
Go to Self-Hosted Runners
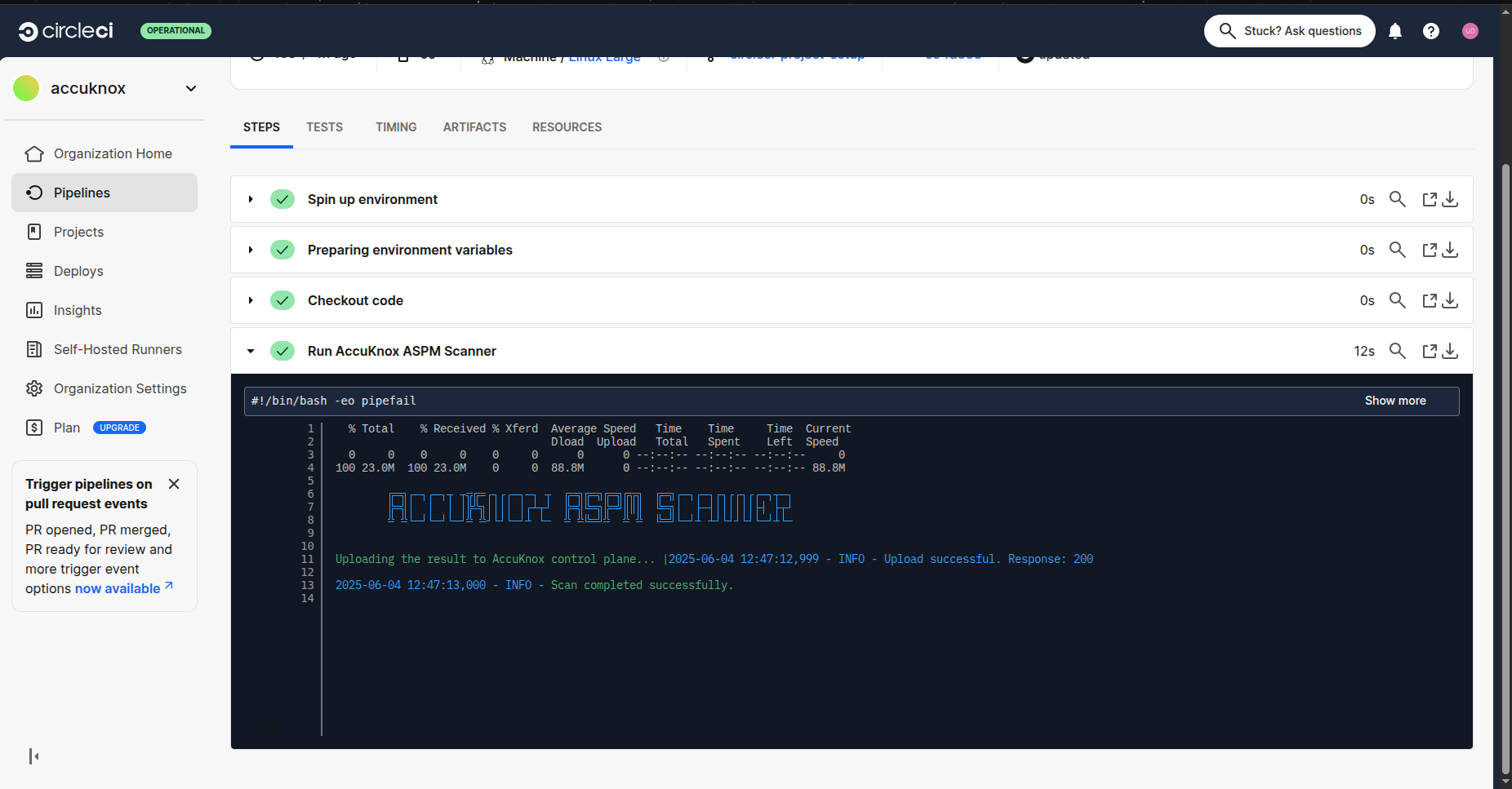coord(118,349)
